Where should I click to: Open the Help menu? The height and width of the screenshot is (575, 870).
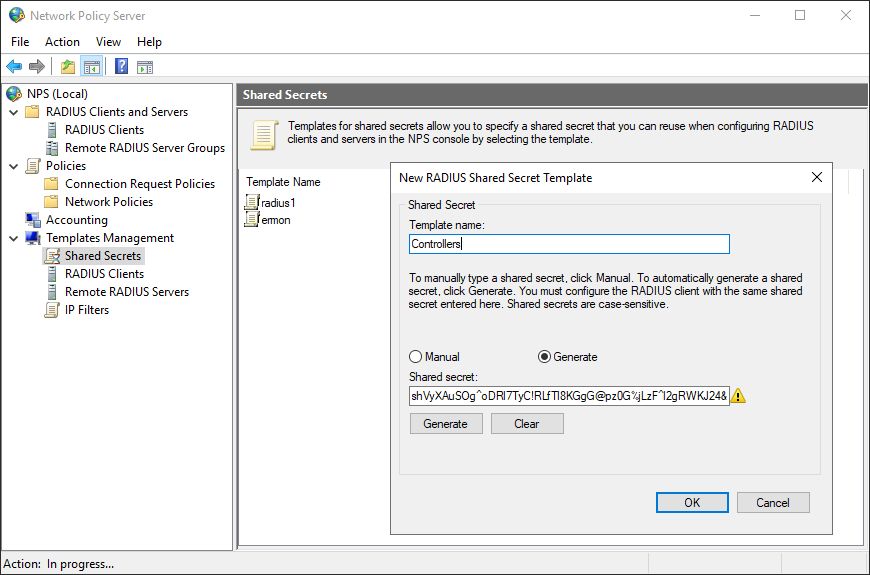click(x=149, y=42)
